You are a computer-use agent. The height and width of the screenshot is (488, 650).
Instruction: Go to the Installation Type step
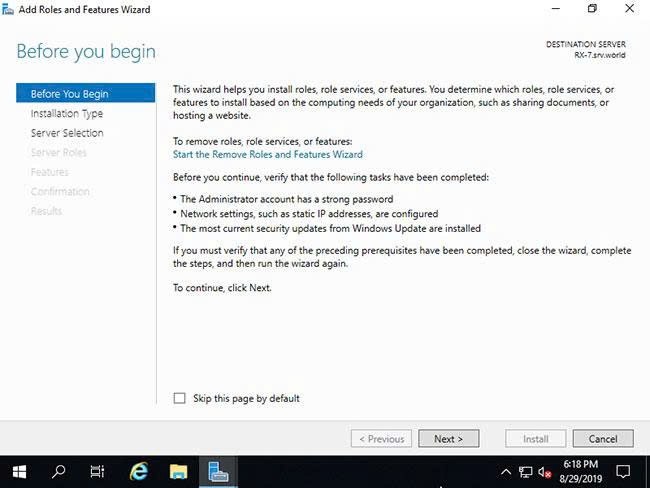(67, 113)
